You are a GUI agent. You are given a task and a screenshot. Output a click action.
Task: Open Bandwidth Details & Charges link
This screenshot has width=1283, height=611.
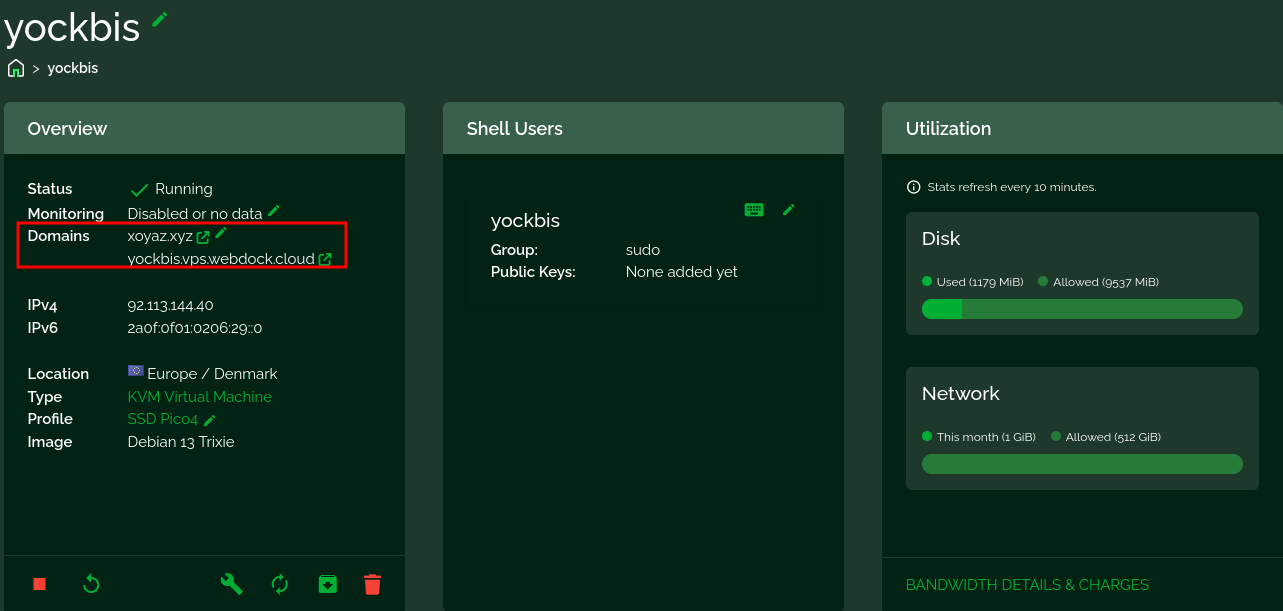[x=1027, y=585]
